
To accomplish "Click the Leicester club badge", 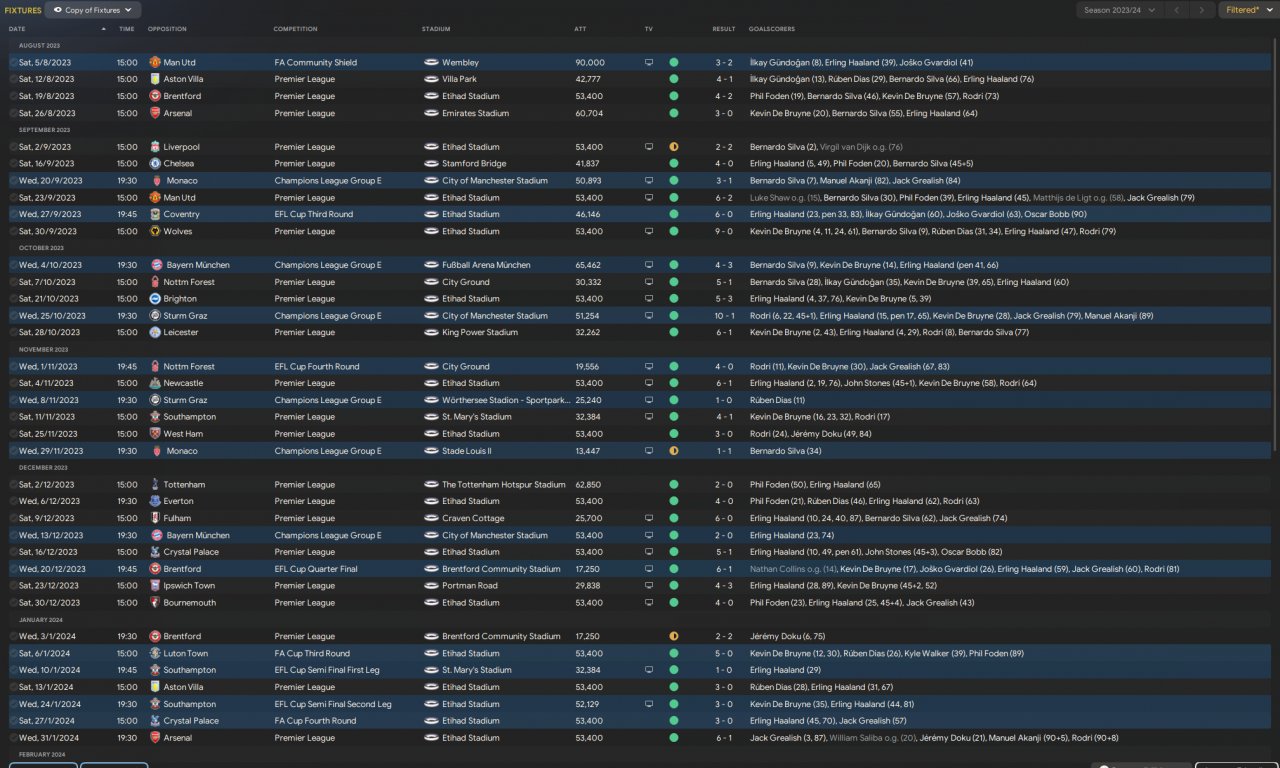I will pyautogui.click(x=155, y=332).
